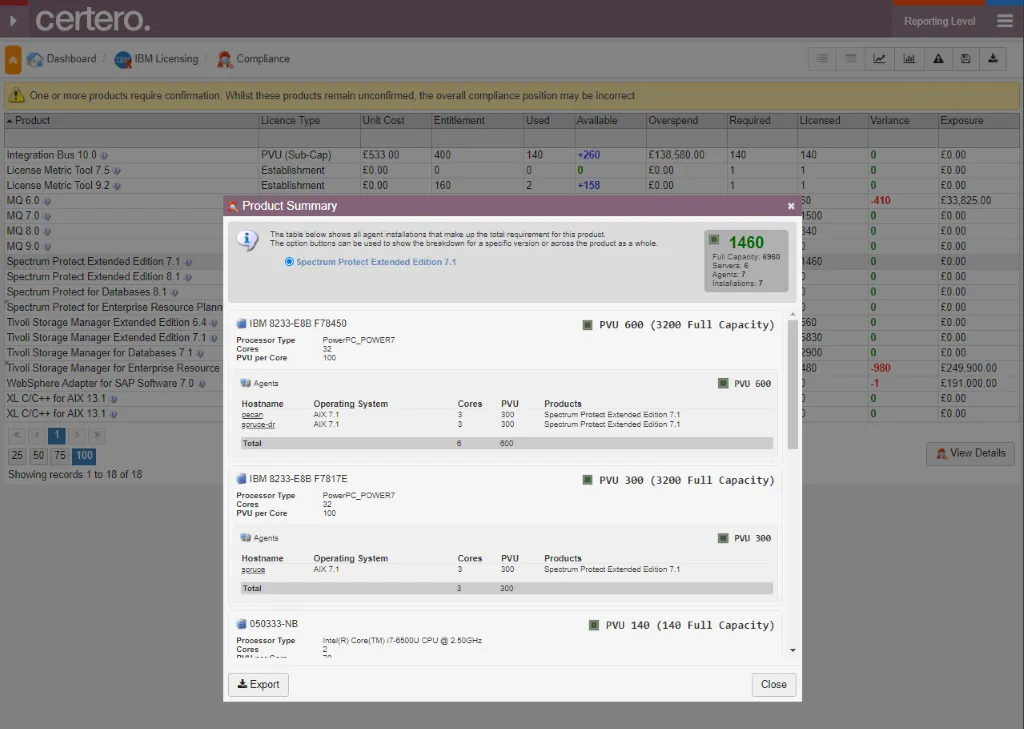1024x729 pixels.
Task: Click the floppy disk save icon
Action: pos(965,59)
